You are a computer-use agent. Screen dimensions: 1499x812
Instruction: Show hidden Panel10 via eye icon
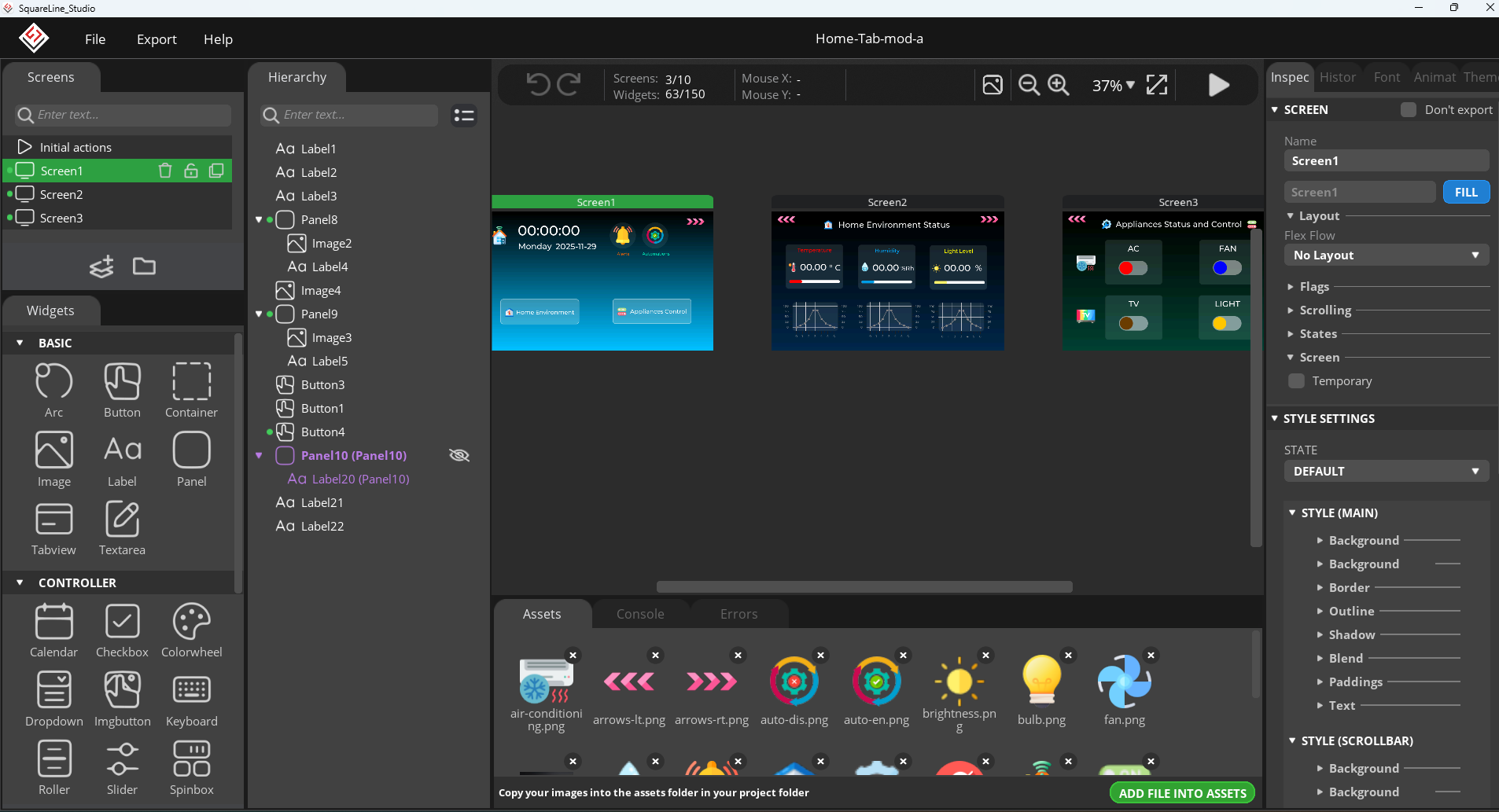tap(459, 455)
